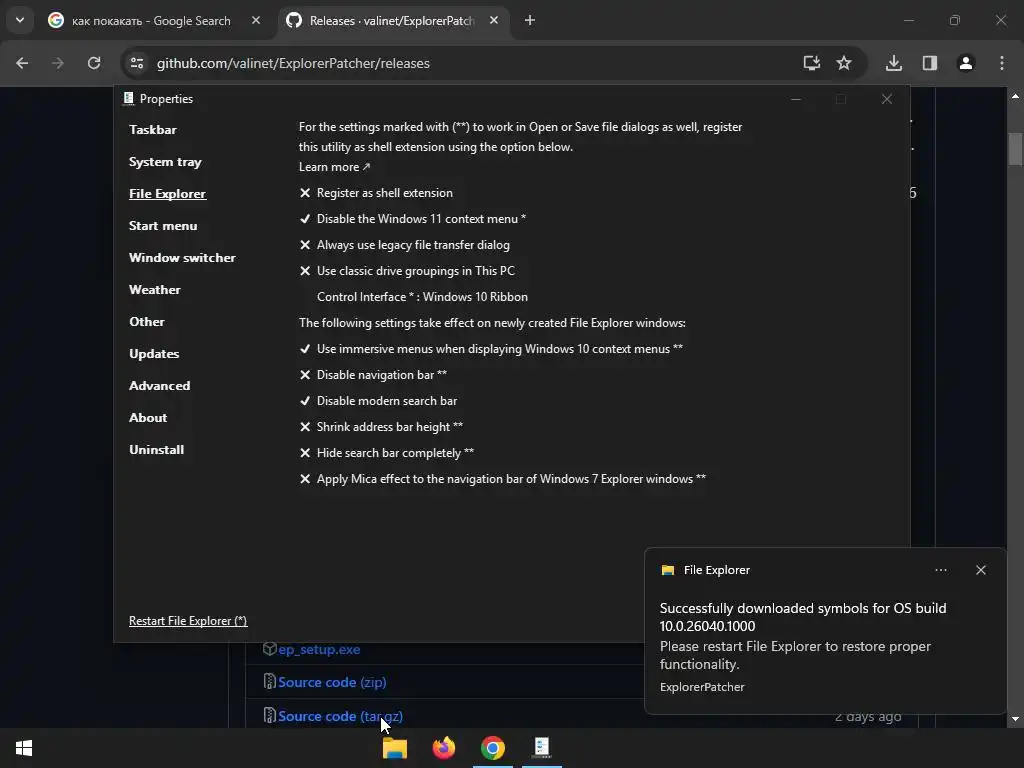Close the Releases GitHub tab

[494, 20]
